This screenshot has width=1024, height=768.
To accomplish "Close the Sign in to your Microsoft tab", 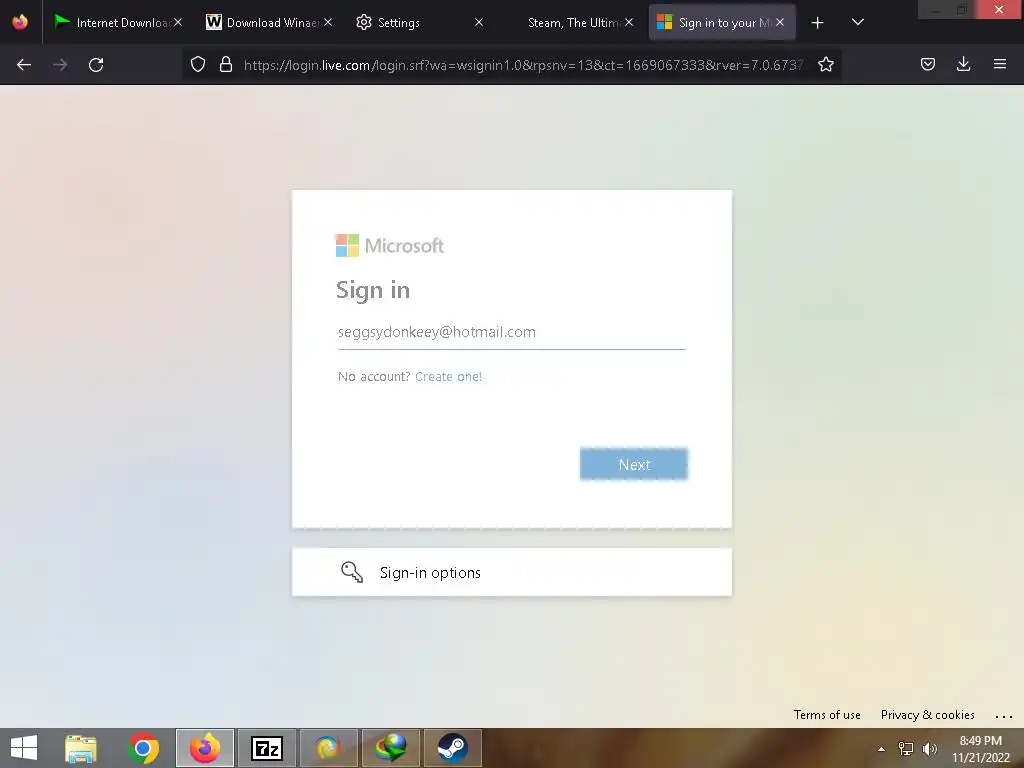I will coord(780,22).
